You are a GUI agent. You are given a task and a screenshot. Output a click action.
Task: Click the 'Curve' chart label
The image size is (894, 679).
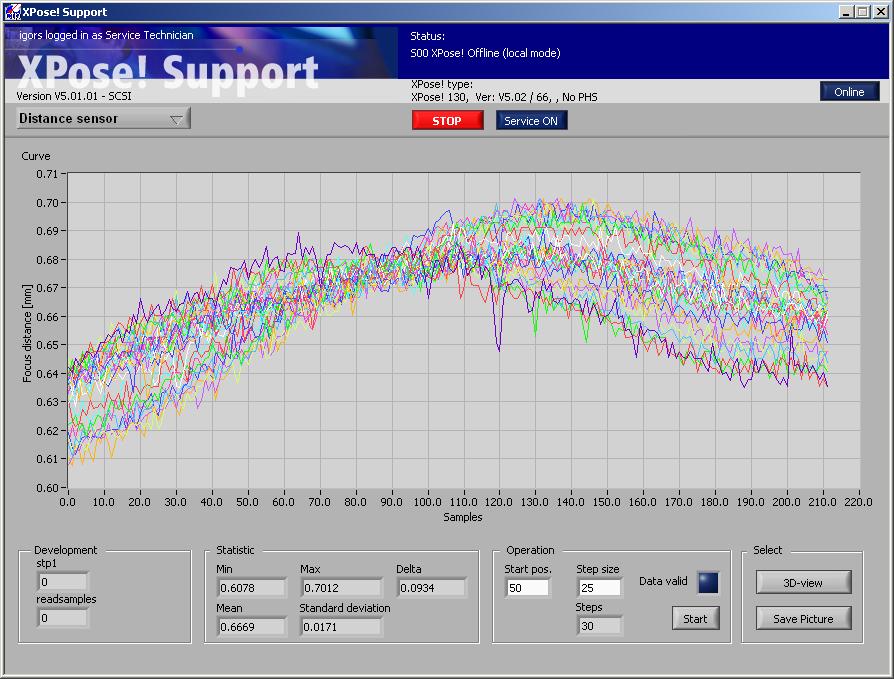click(x=36, y=156)
